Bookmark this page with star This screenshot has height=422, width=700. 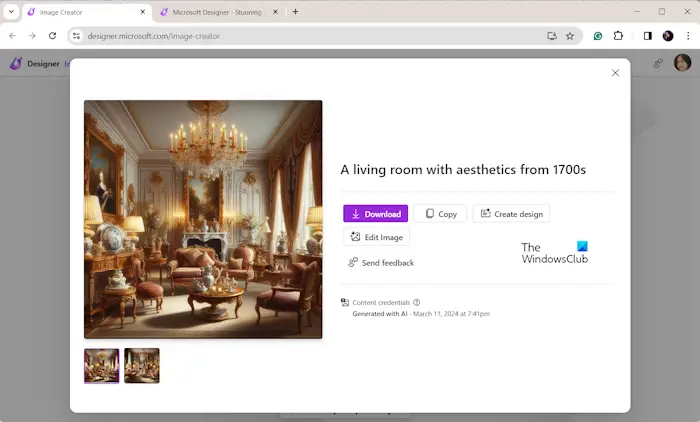pos(570,36)
